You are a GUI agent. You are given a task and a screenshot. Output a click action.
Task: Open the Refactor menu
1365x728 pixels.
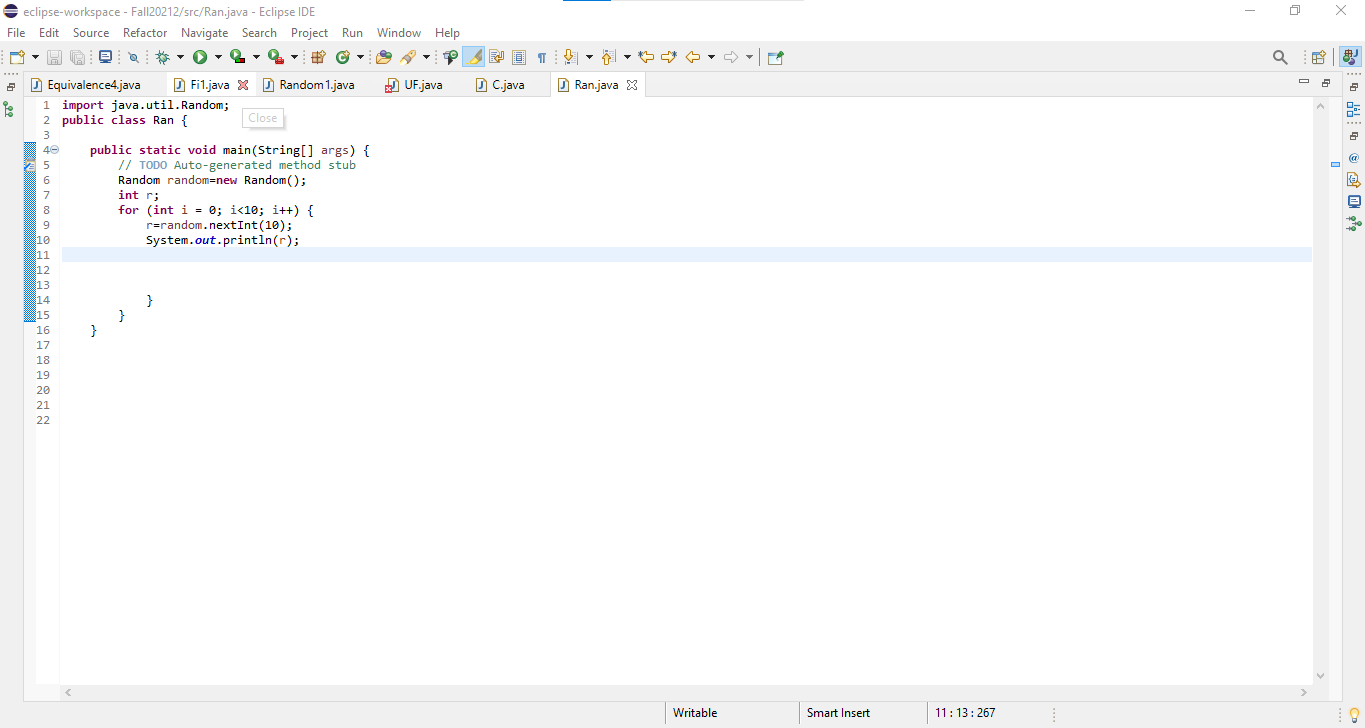point(145,33)
